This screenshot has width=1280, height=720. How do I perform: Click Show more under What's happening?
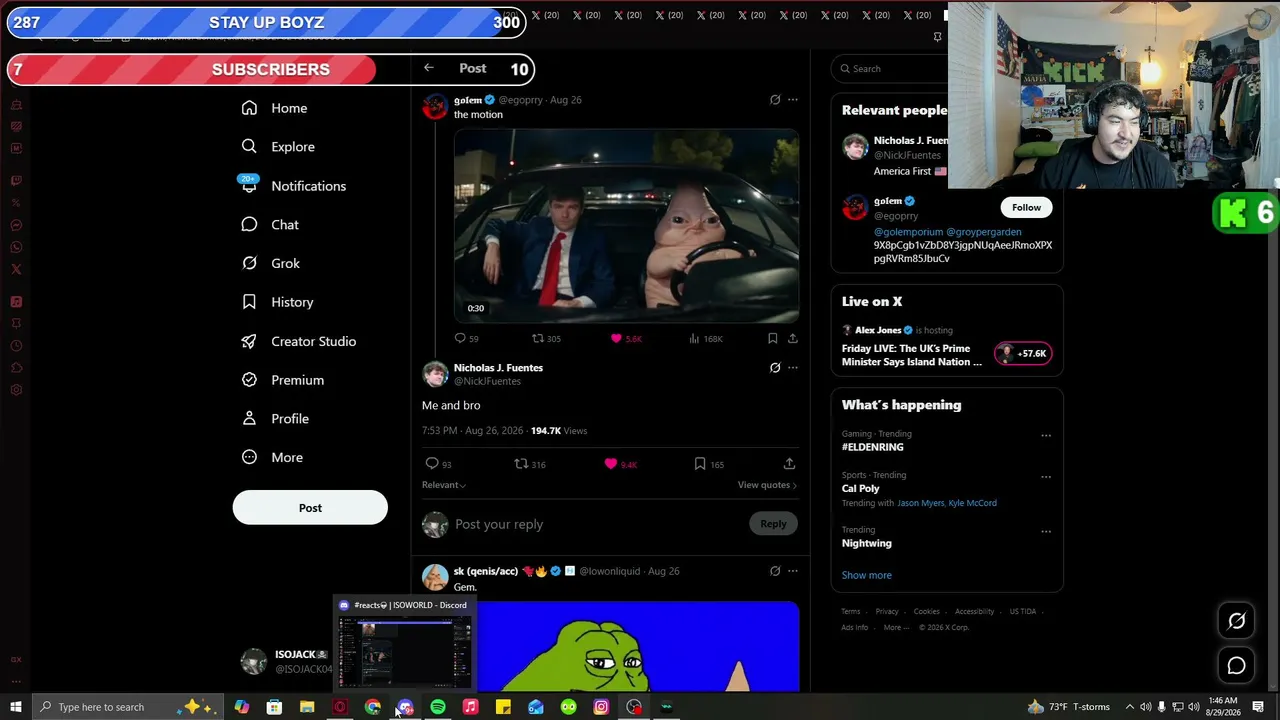(866, 575)
